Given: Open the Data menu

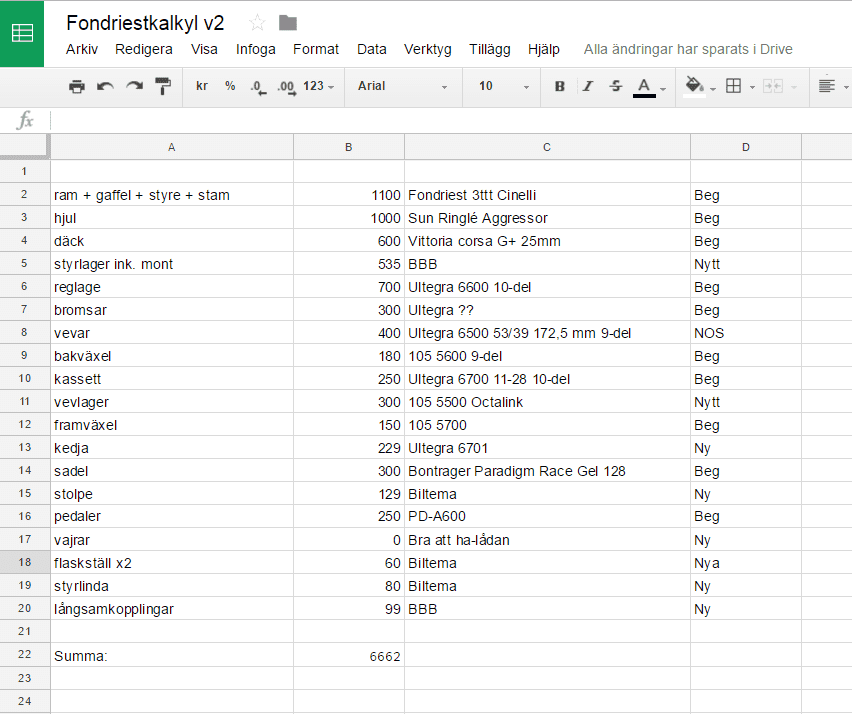Looking at the screenshot, I should (x=372, y=49).
